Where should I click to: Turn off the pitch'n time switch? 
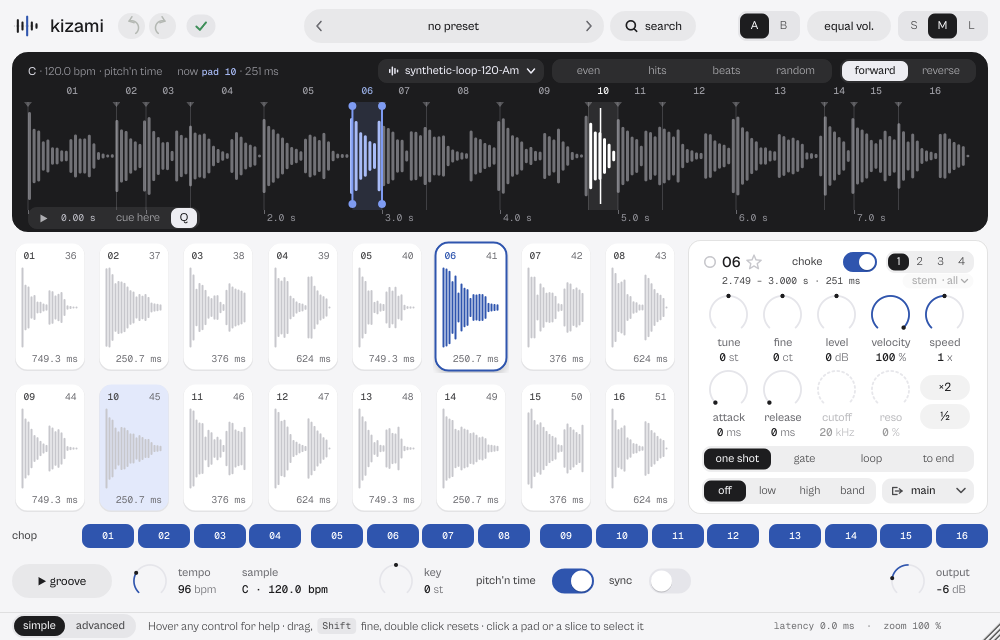pos(573,581)
